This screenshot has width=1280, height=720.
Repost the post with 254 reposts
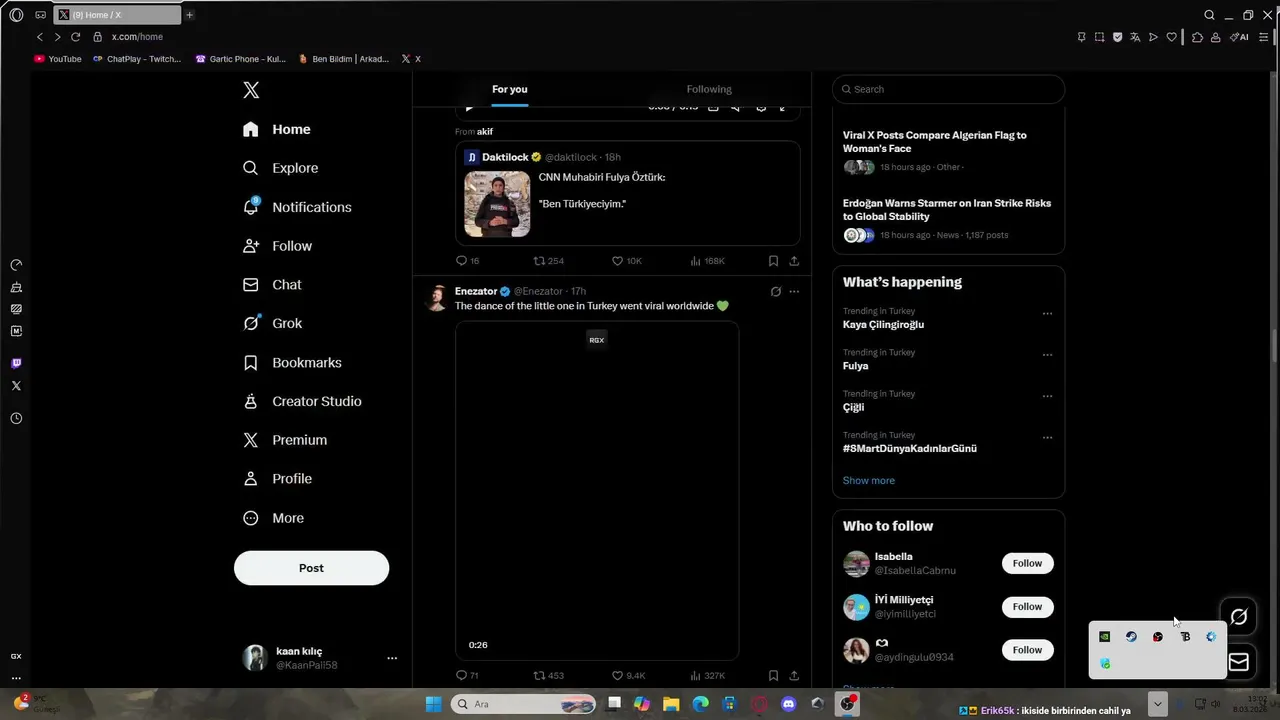[549, 261]
